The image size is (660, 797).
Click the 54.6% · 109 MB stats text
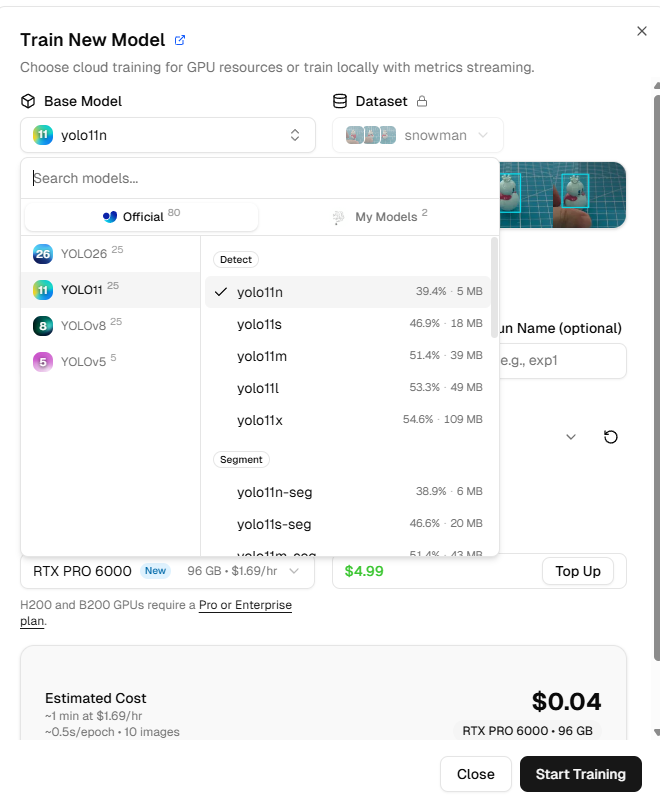coord(442,420)
